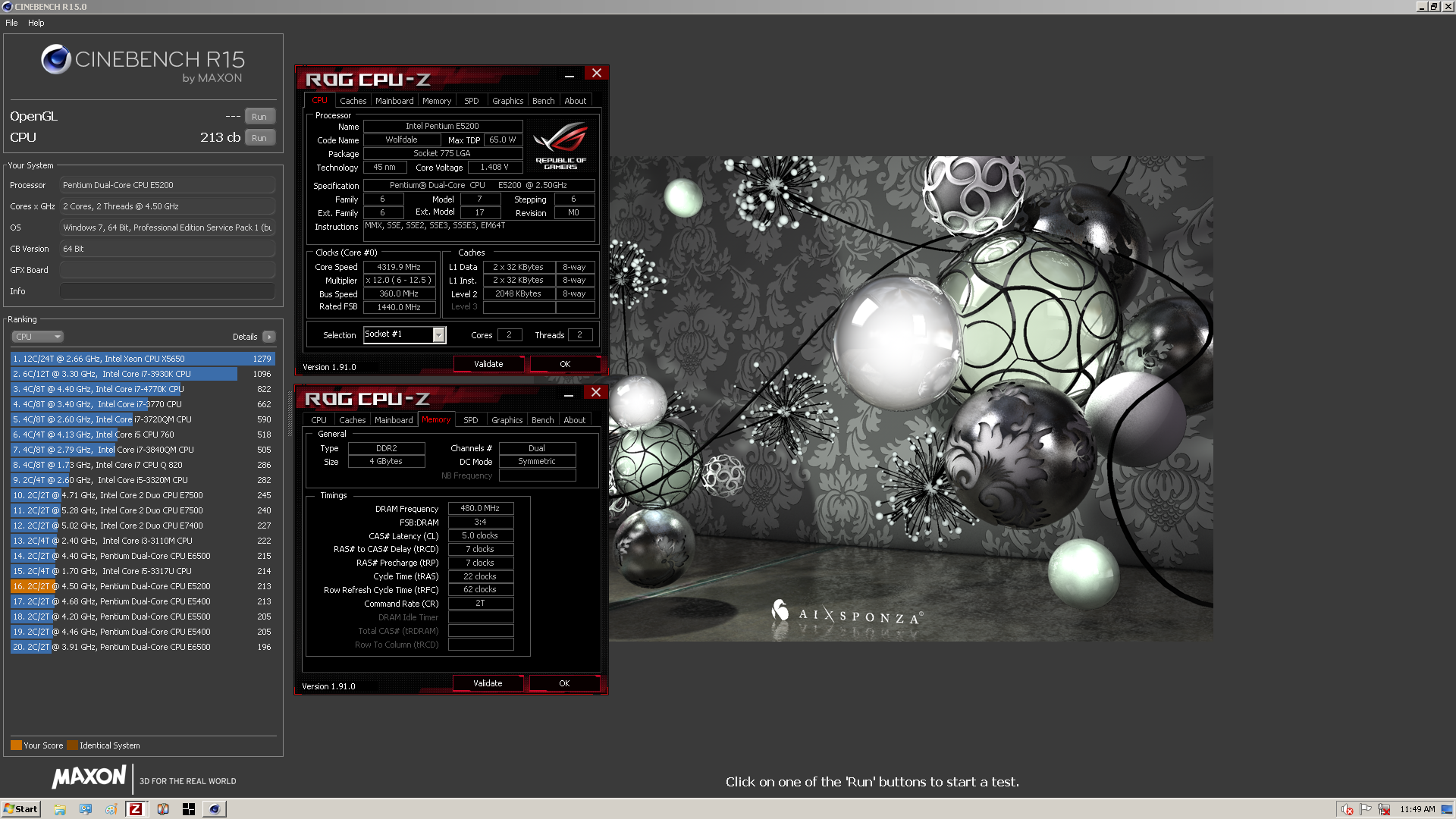Image resolution: width=1456 pixels, height=819 pixels.
Task: Open the File menu
Action: (x=11, y=23)
